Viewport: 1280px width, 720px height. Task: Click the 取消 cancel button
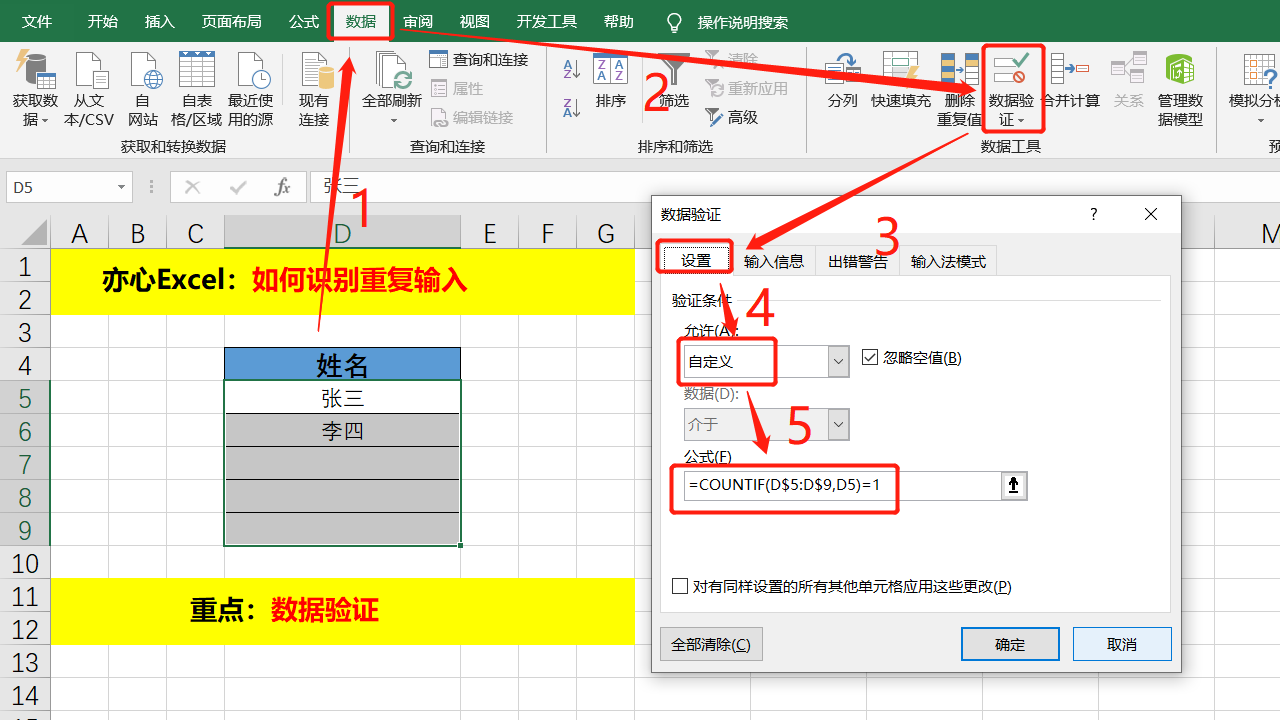click(x=1122, y=645)
